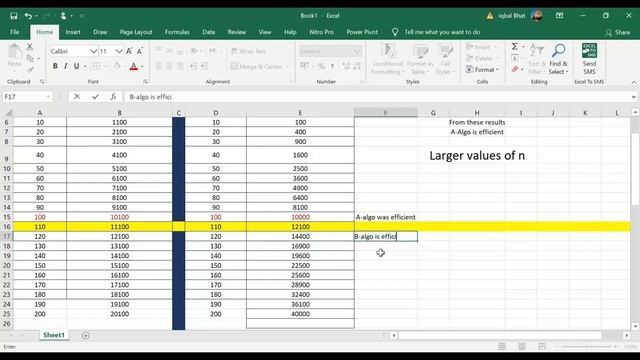
Task: Open Cell Styles gallery
Action: tap(445, 59)
